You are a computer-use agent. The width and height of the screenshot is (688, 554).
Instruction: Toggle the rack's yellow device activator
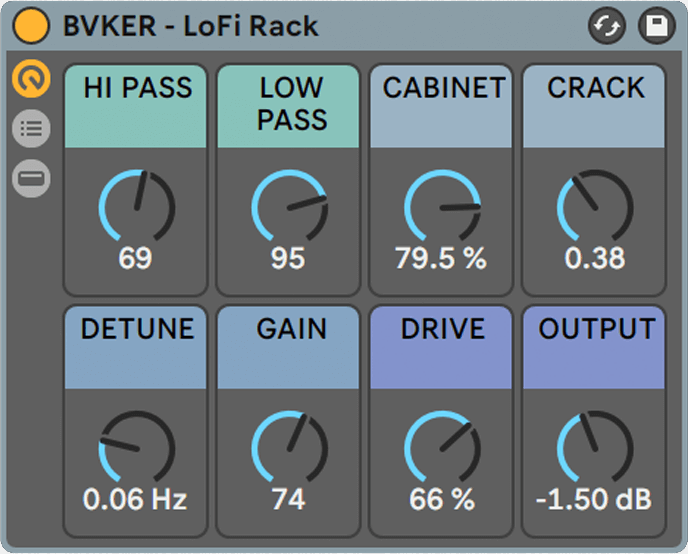coord(31,25)
